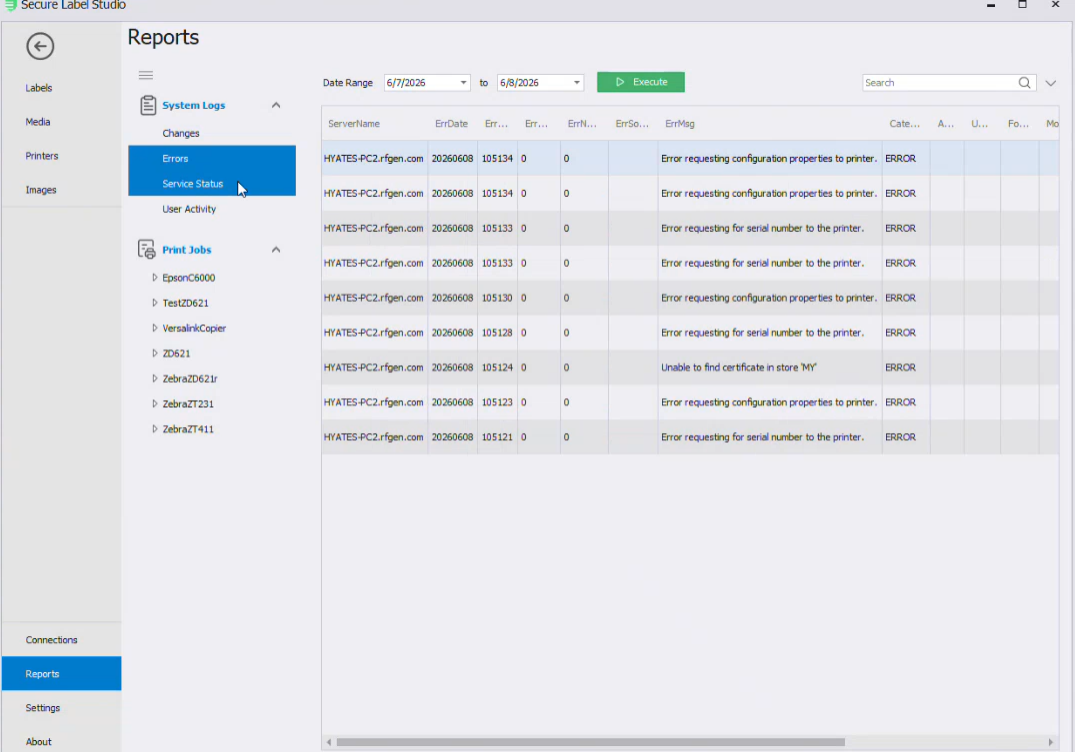
Task: Select the Service Status report
Action: pyautogui.click(x=212, y=184)
